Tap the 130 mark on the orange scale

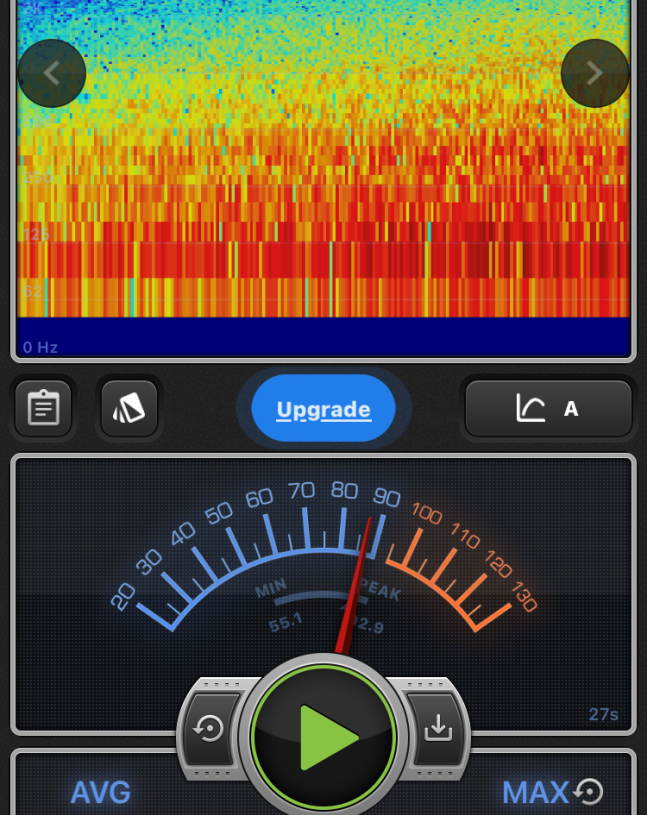click(524, 597)
